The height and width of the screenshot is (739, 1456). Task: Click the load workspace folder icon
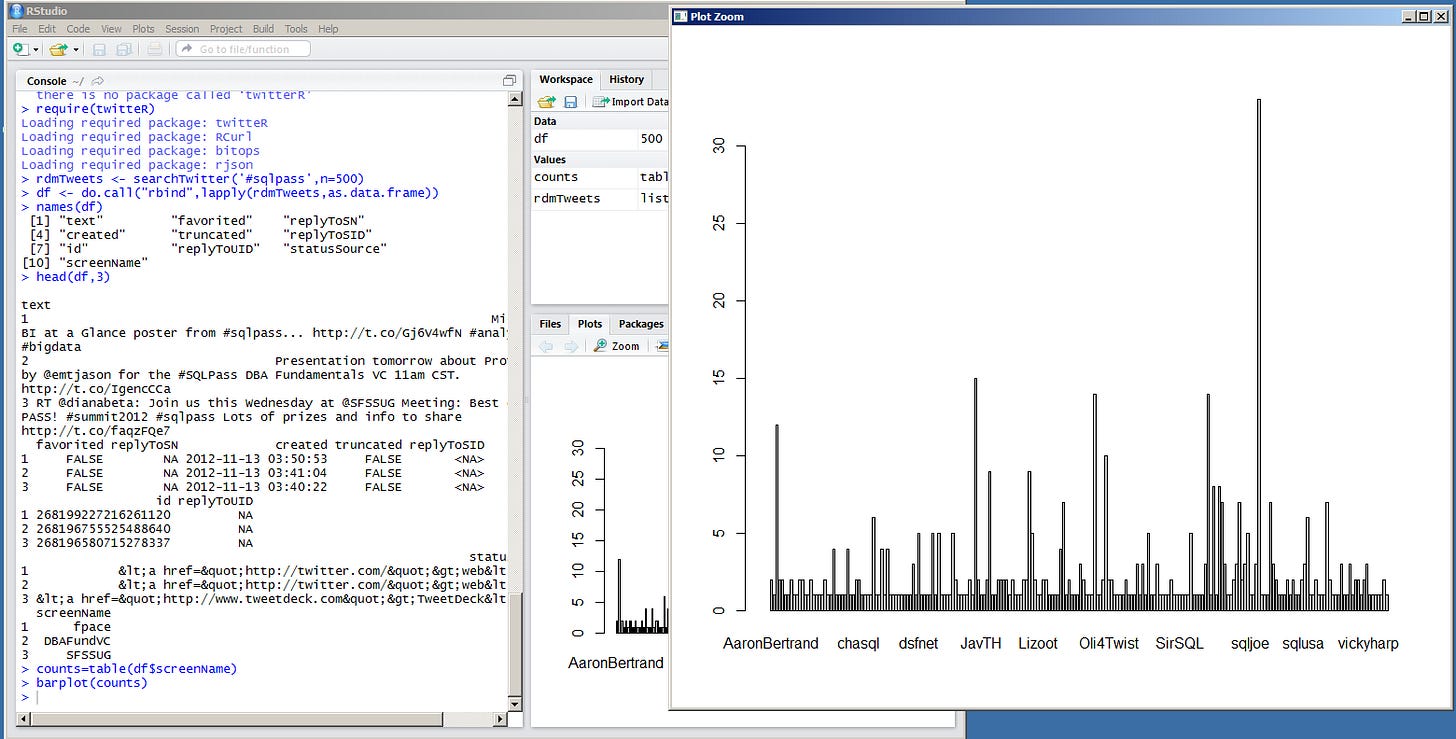(x=546, y=101)
